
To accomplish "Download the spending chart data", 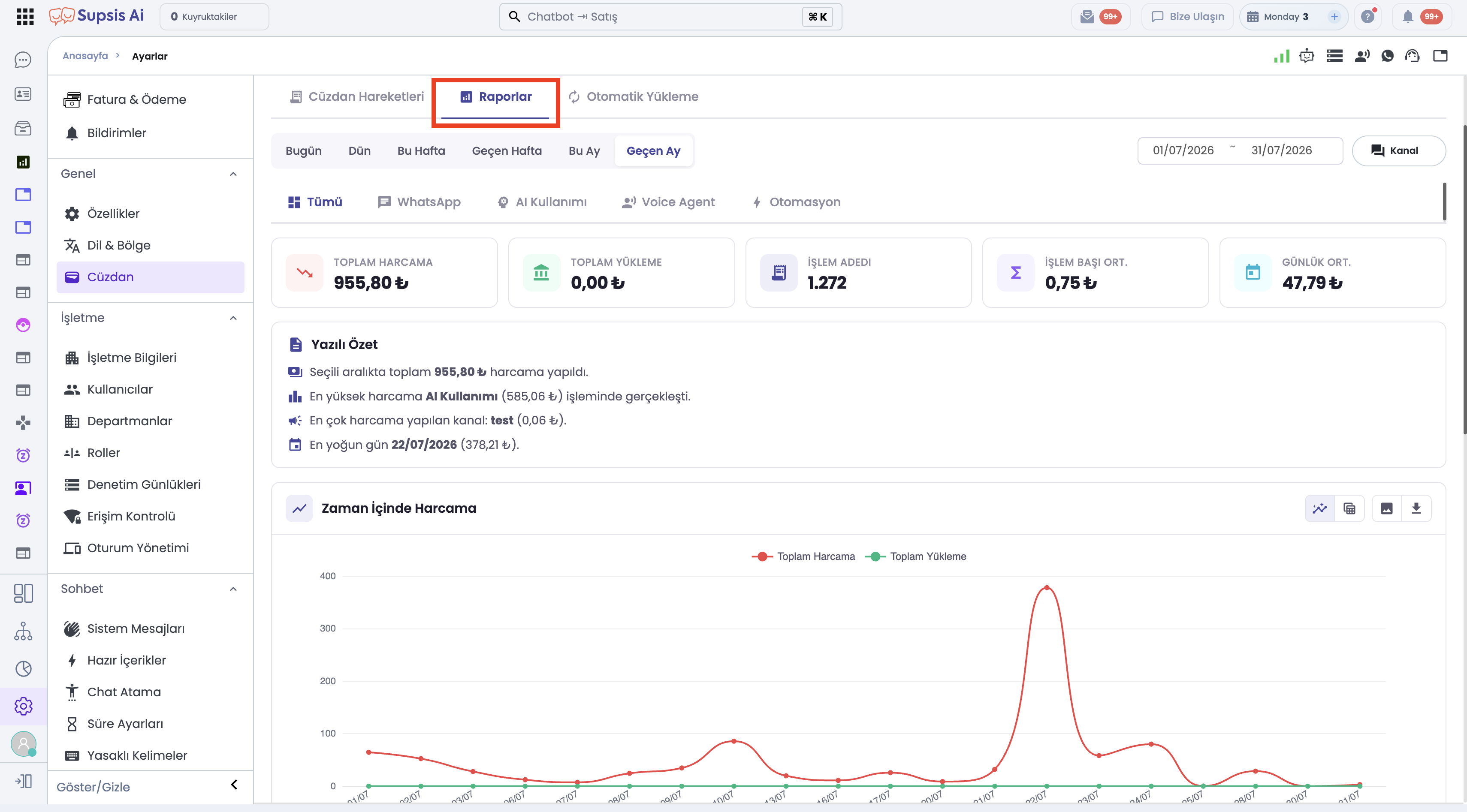I will click(1416, 508).
